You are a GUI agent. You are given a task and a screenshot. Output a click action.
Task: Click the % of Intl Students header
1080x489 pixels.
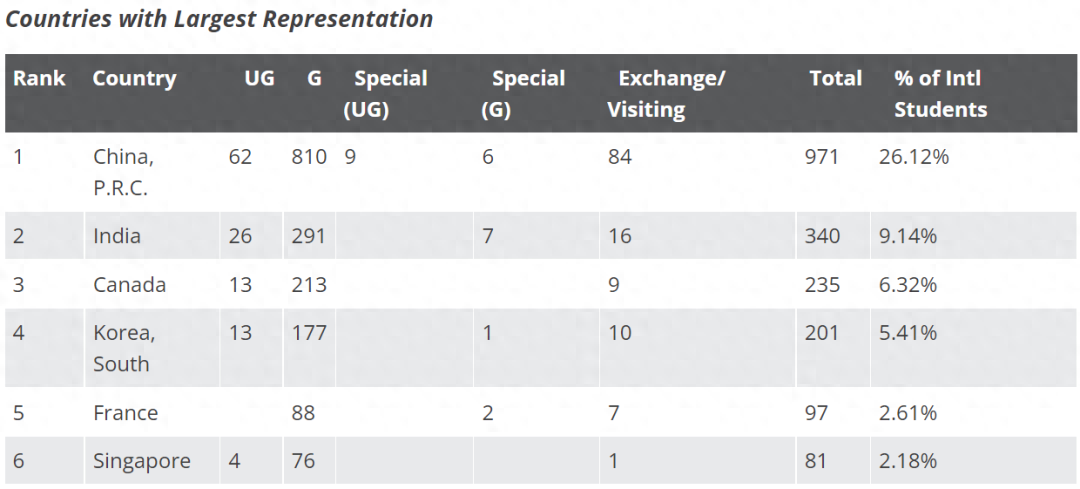[940, 93]
